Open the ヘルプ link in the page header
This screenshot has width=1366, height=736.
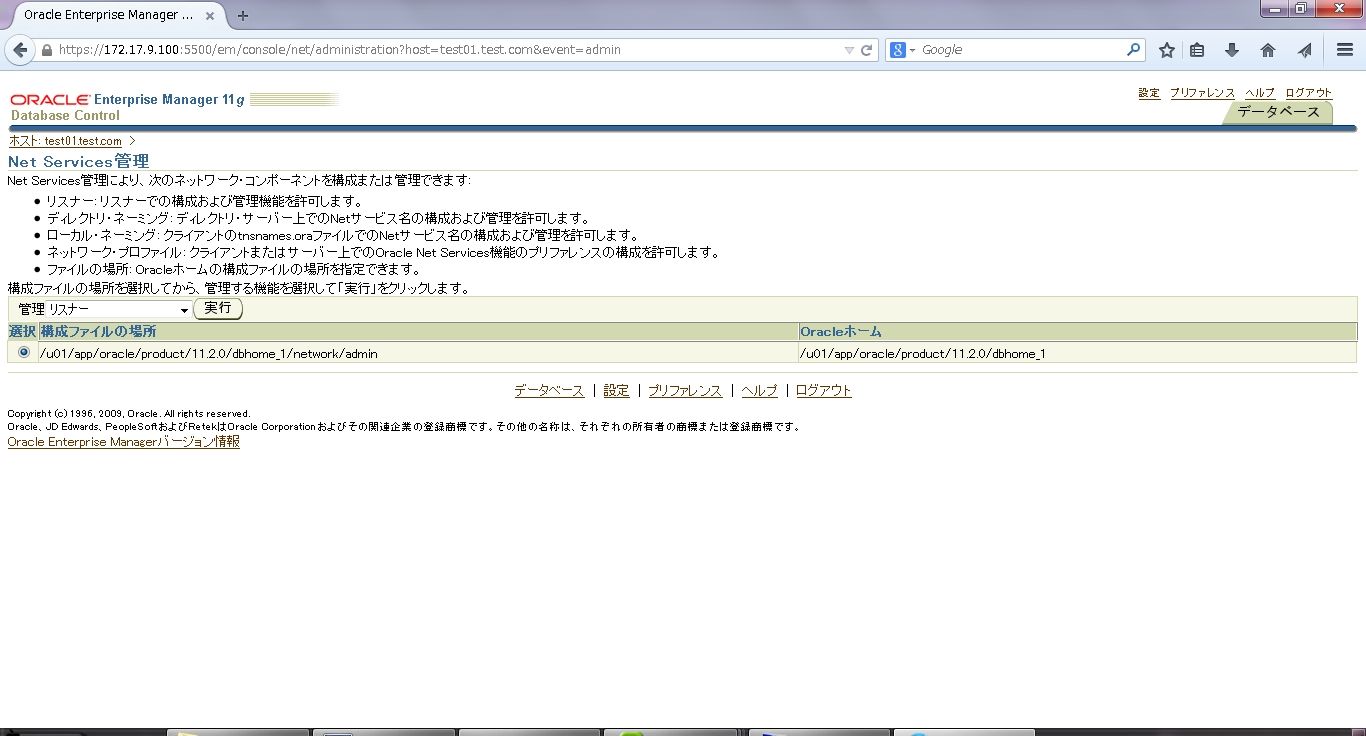(x=1260, y=93)
